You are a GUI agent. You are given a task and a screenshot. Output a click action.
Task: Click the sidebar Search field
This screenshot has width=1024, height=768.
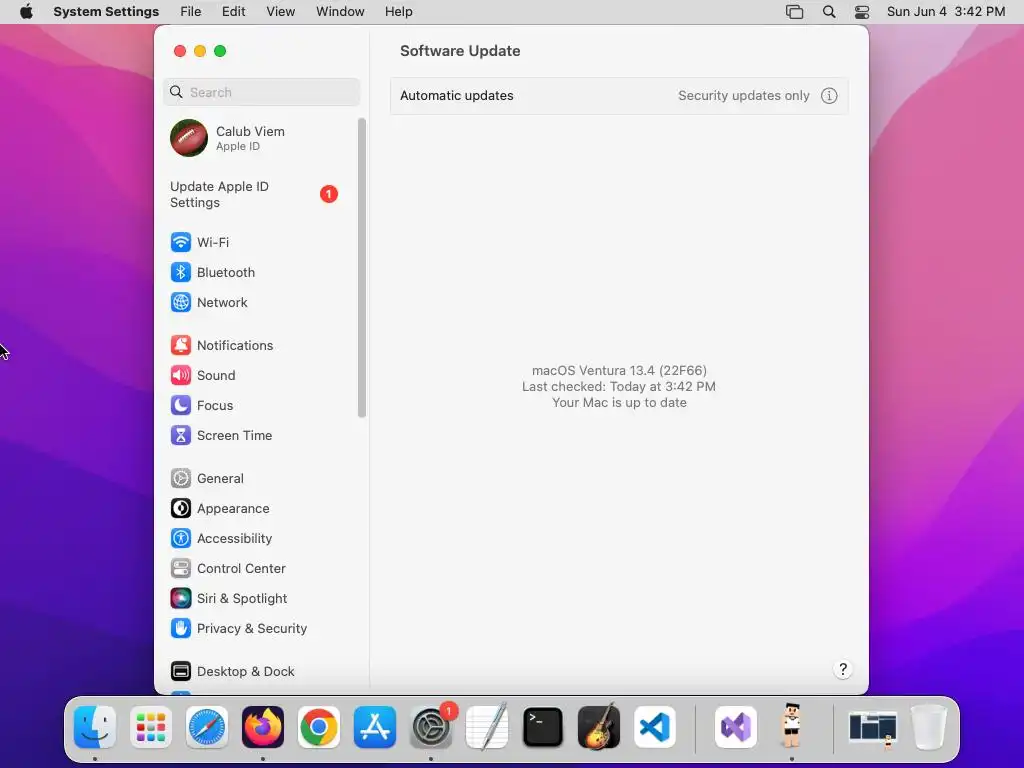(261, 92)
